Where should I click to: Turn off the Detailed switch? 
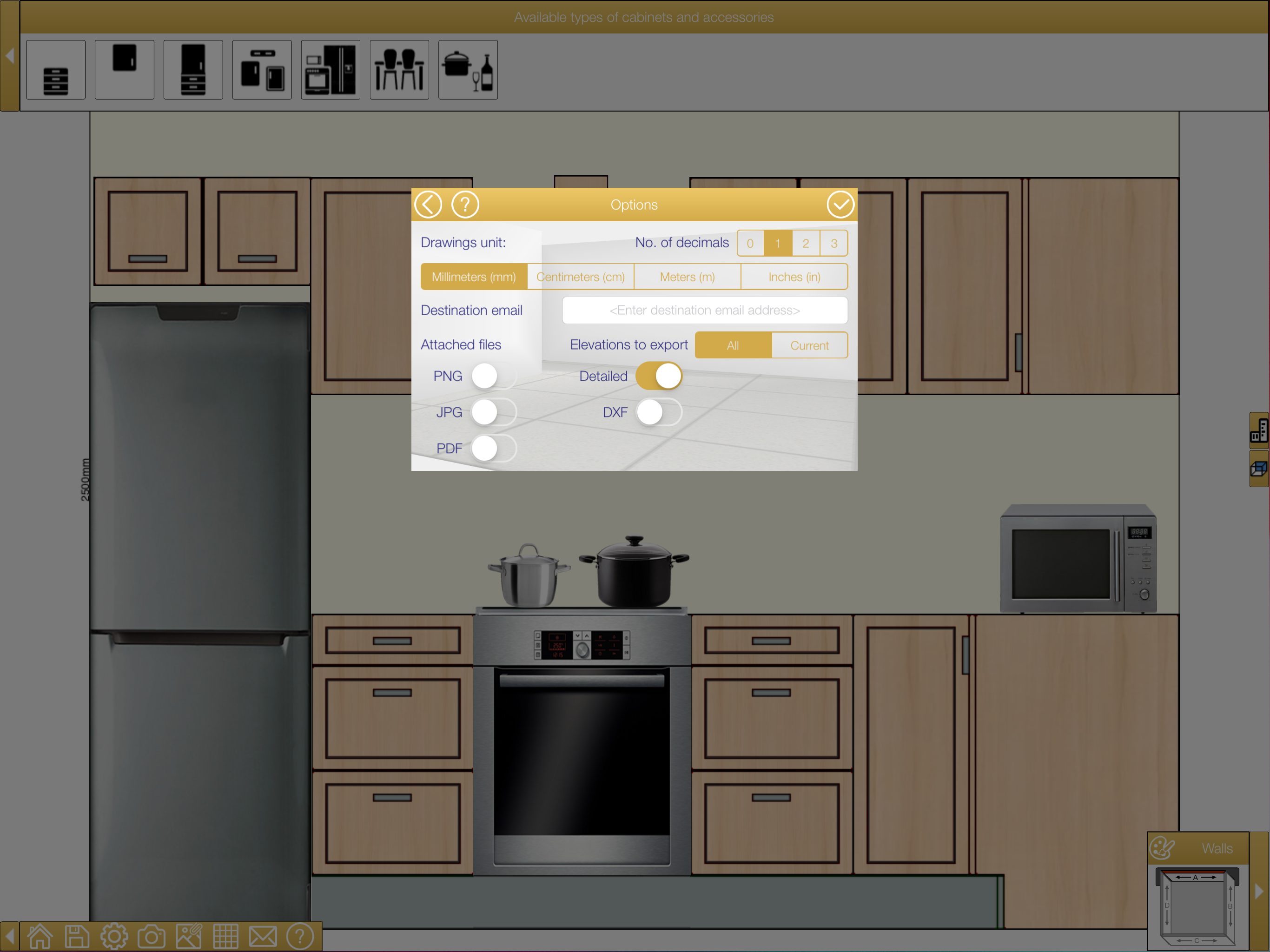(659, 376)
